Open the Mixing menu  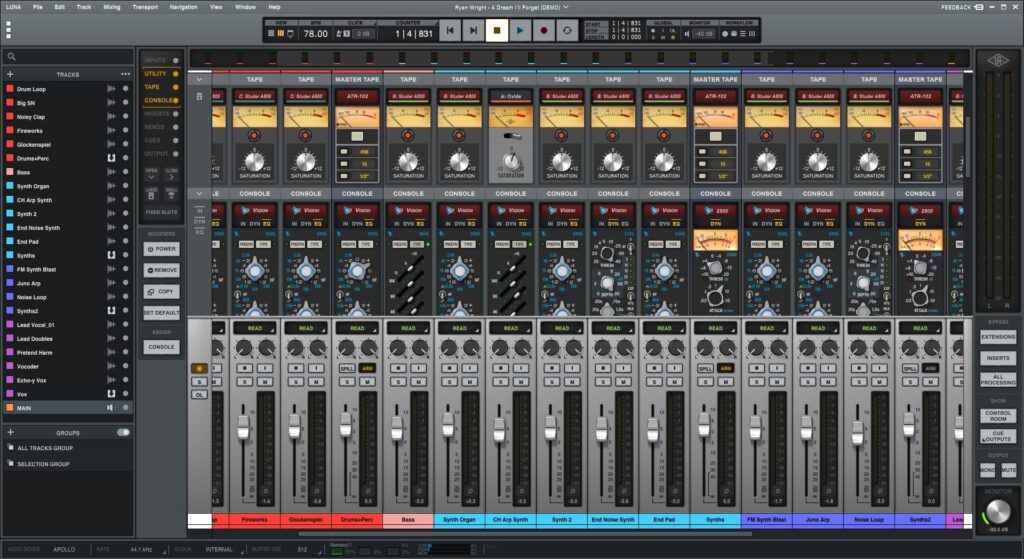coord(112,7)
